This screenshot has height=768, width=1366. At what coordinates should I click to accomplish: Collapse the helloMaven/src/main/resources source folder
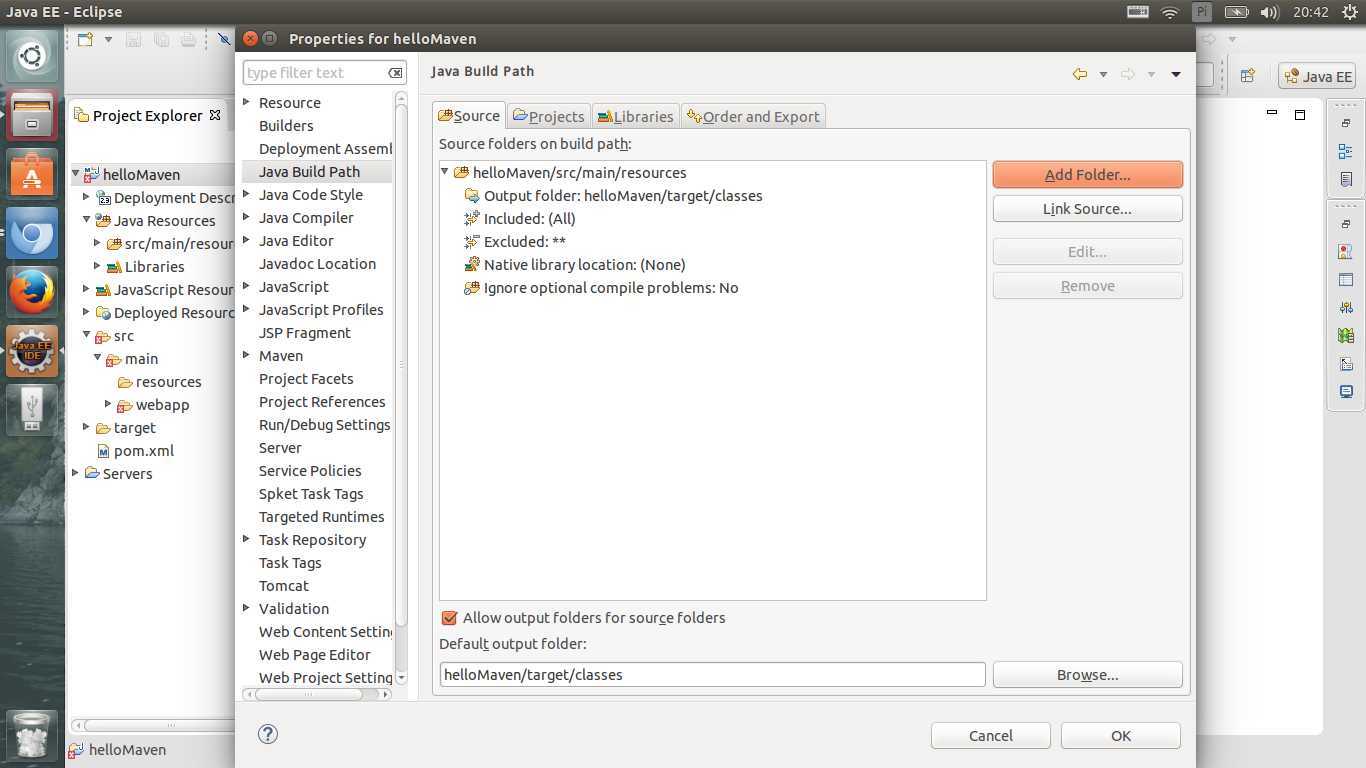445,172
